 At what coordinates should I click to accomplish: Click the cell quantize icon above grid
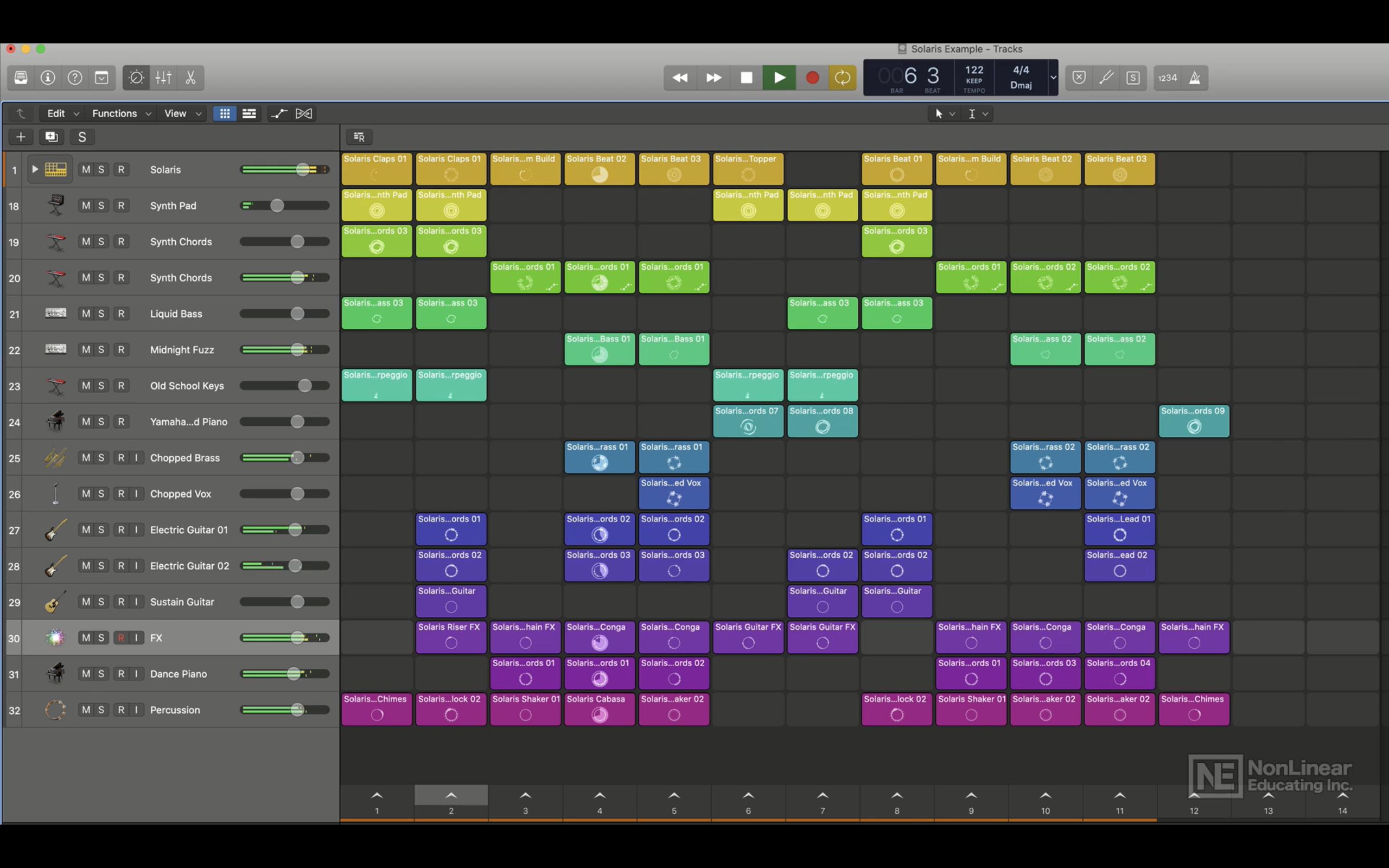(x=359, y=137)
